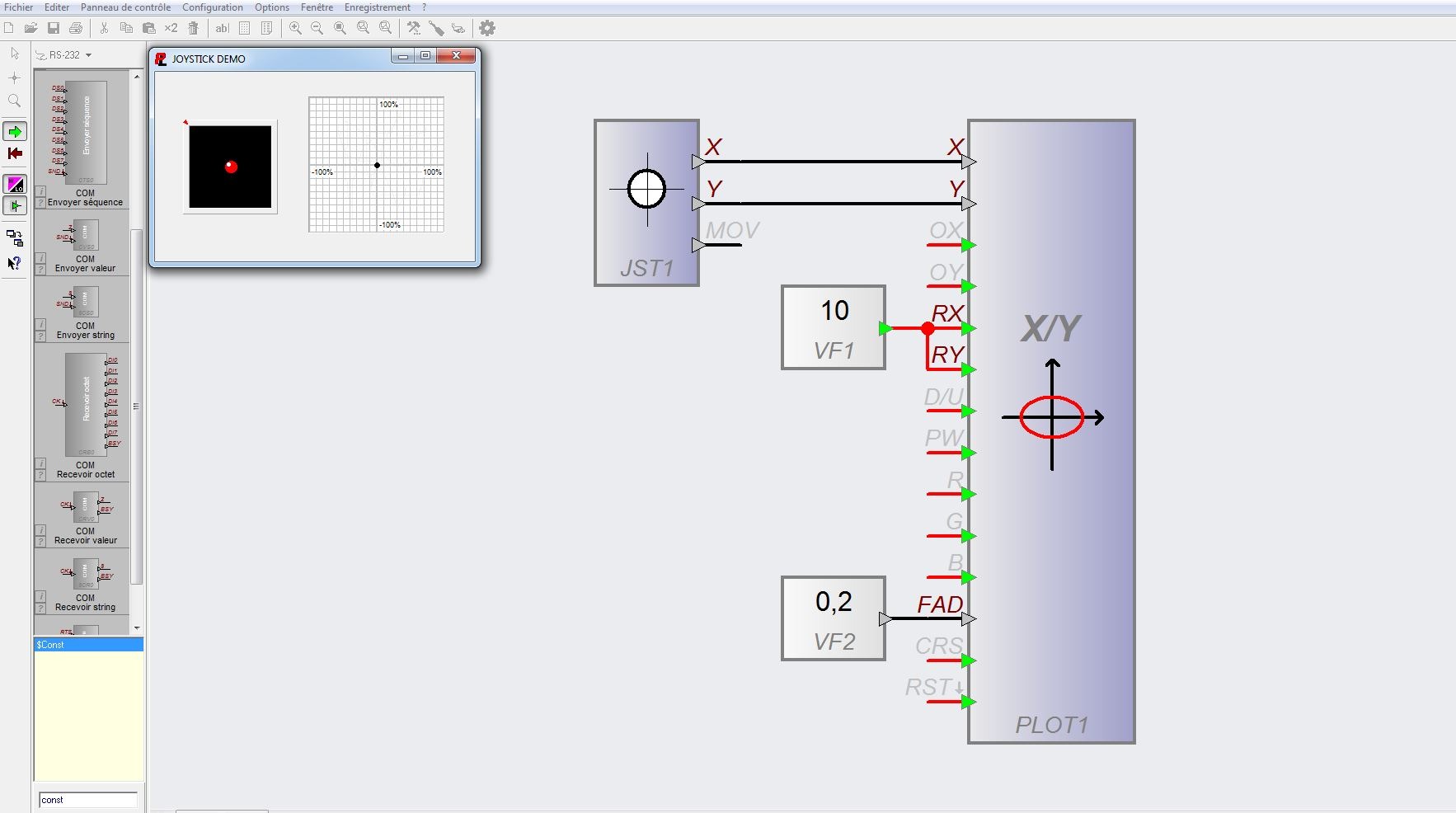Image resolution: width=1456 pixels, height=813 pixels.
Task: Click the window switch icon in sidebar
Action: click(15, 239)
